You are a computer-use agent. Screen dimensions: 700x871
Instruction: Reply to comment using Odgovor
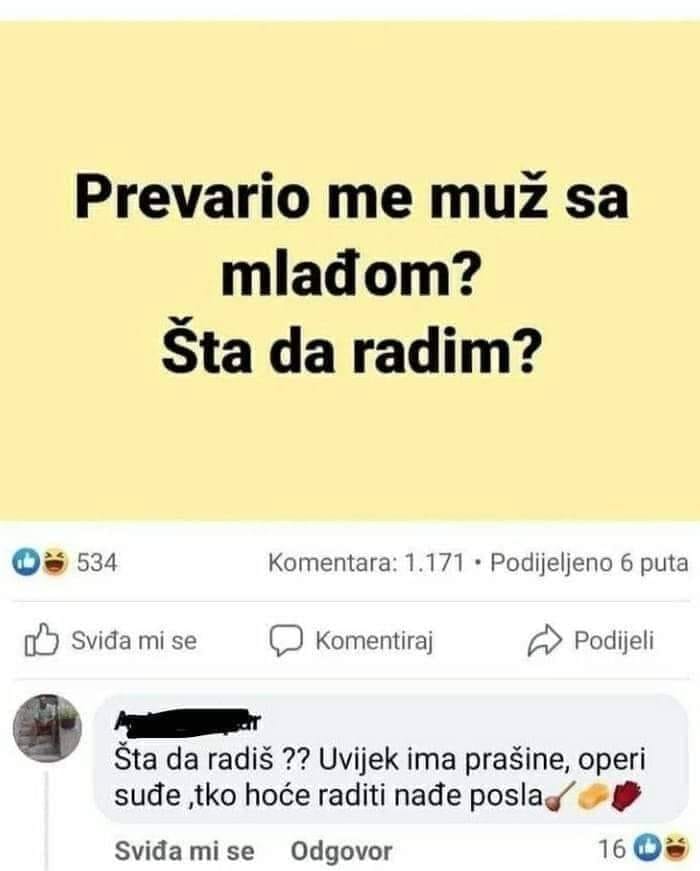coord(342,850)
